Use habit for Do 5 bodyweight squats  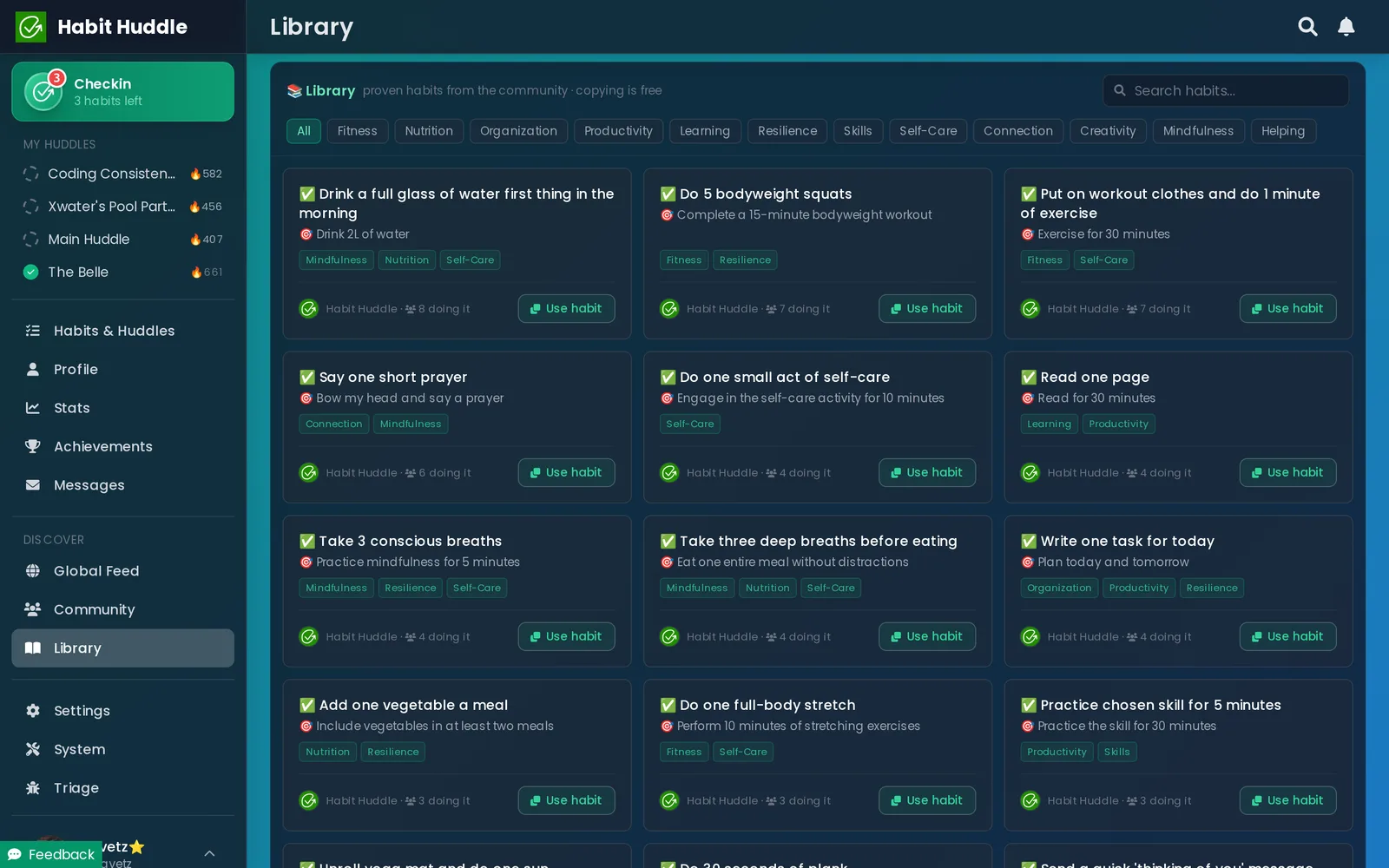927,308
